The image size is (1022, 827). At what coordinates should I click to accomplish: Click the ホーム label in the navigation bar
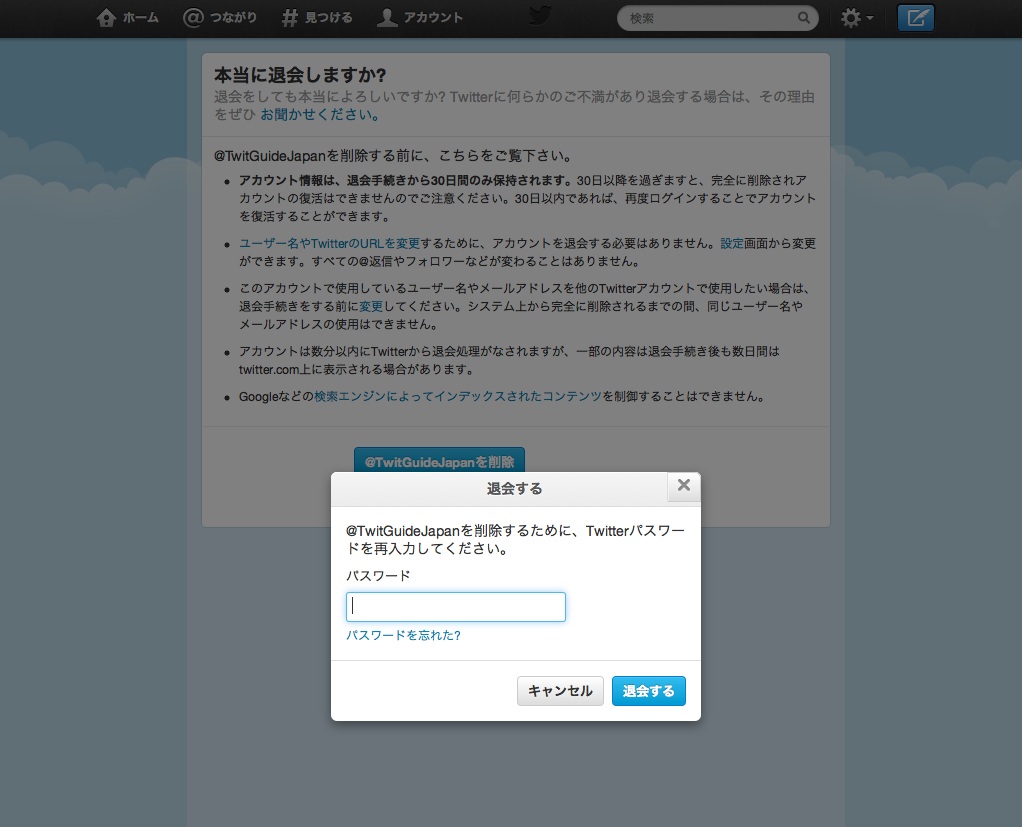click(x=141, y=18)
